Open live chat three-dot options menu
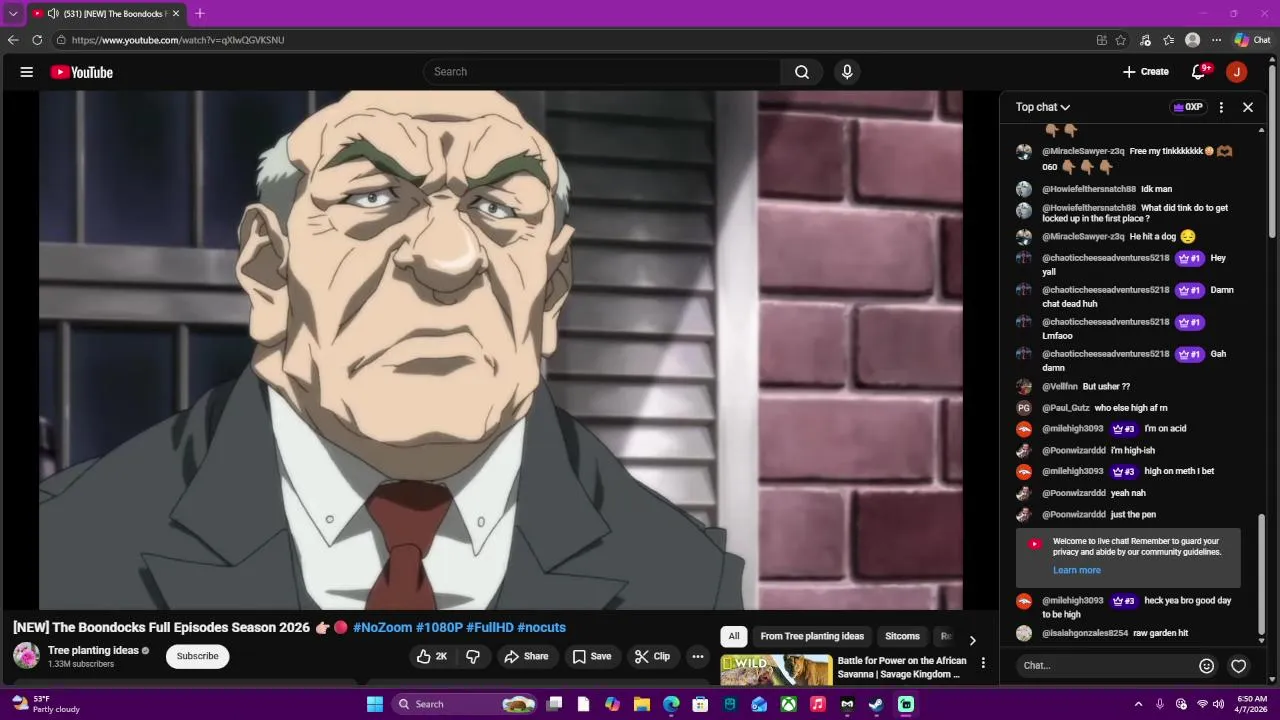The width and height of the screenshot is (1280, 720). pyautogui.click(x=1221, y=107)
